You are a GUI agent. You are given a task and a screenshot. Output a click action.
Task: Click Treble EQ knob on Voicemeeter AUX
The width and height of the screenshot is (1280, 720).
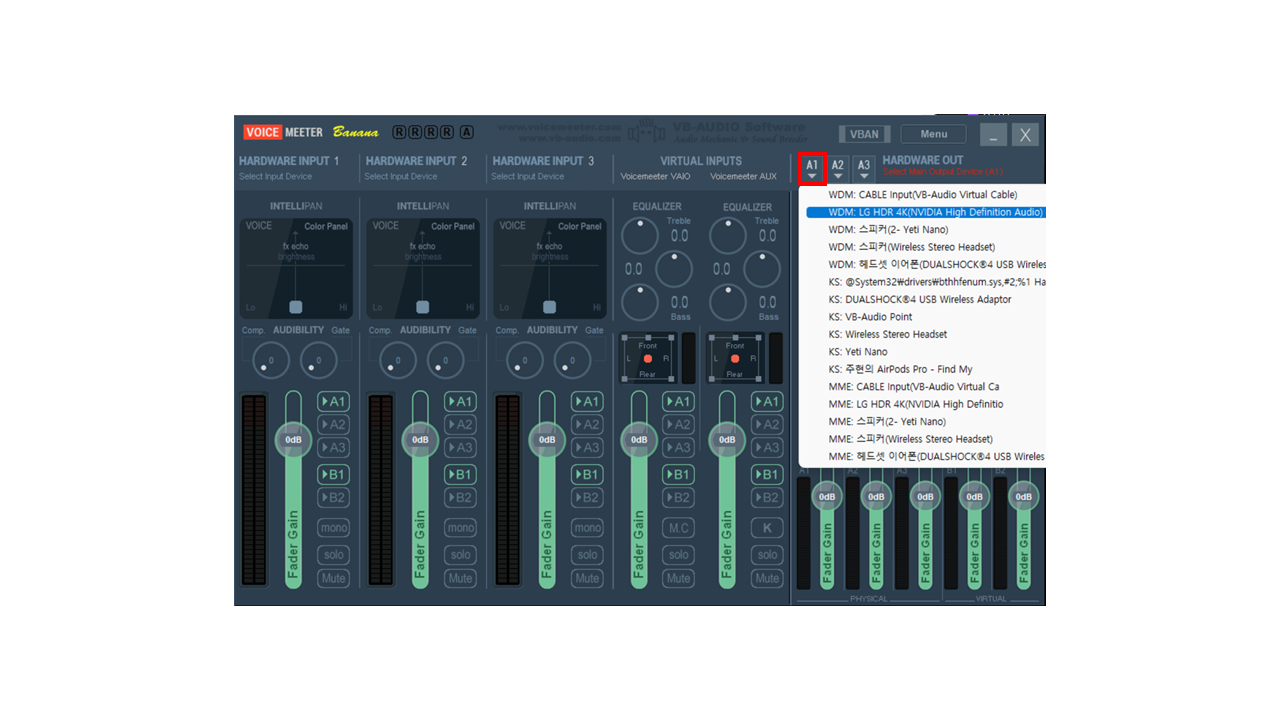(x=728, y=236)
